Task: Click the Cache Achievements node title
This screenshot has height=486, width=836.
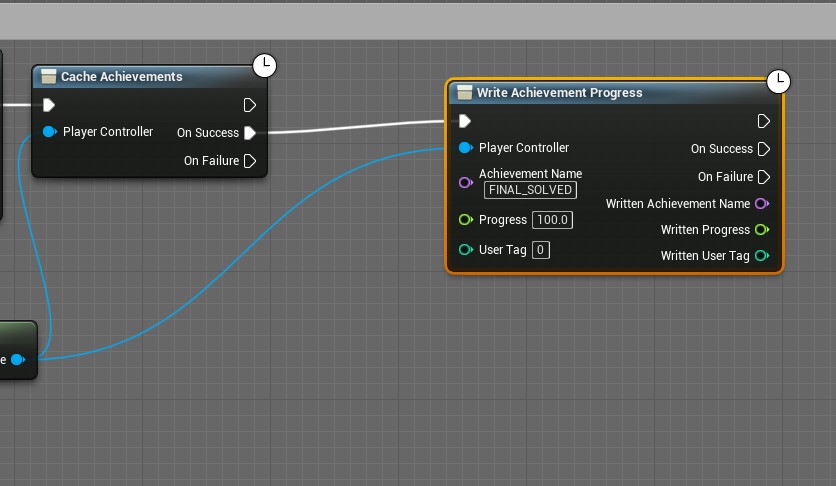Action: (x=121, y=77)
